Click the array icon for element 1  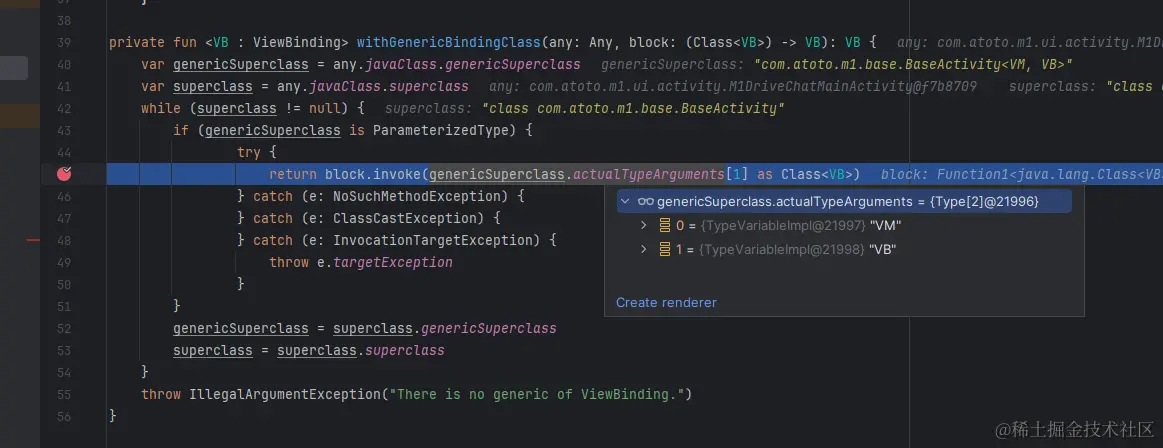(665, 249)
